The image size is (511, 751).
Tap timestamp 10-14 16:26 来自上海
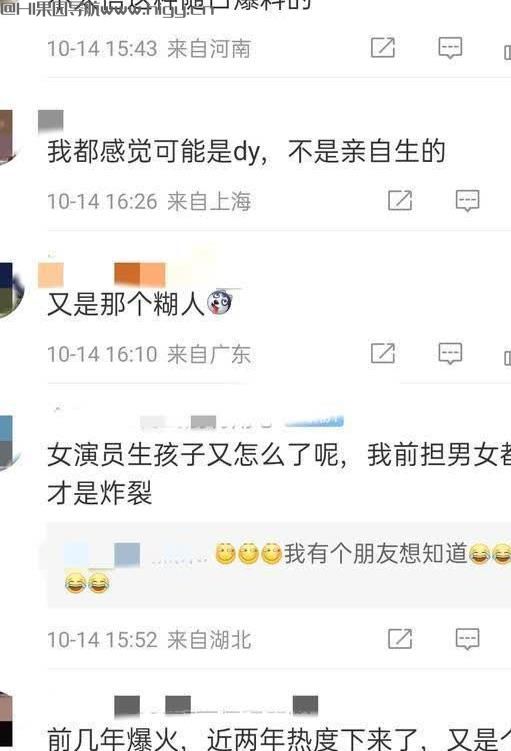tap(149, 201)
